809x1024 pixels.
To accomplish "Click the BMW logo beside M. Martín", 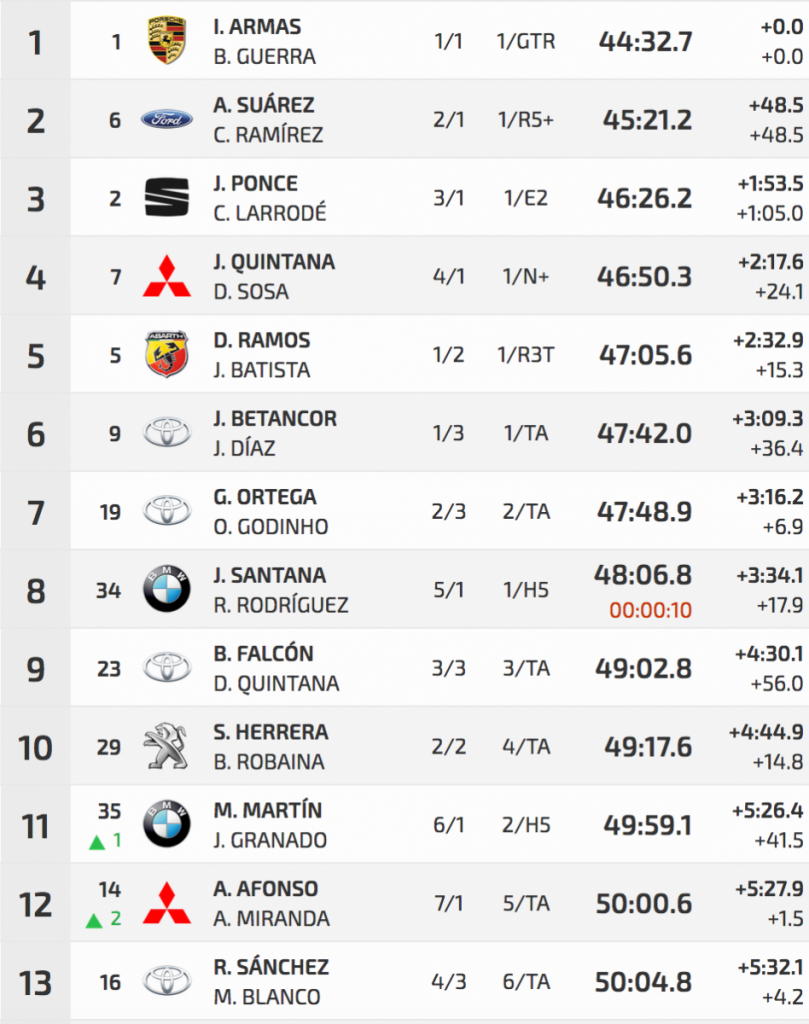I will 167,825.
